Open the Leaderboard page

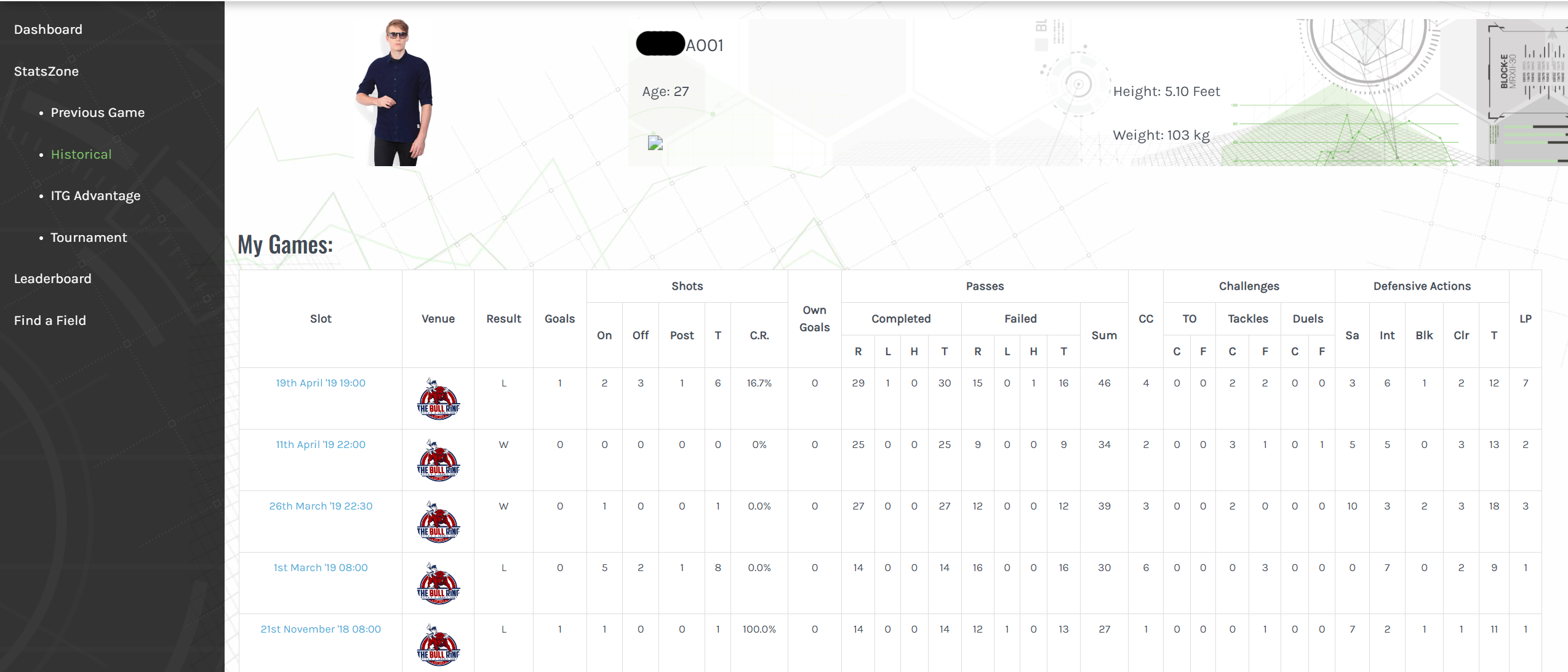(x=52, y=279)
